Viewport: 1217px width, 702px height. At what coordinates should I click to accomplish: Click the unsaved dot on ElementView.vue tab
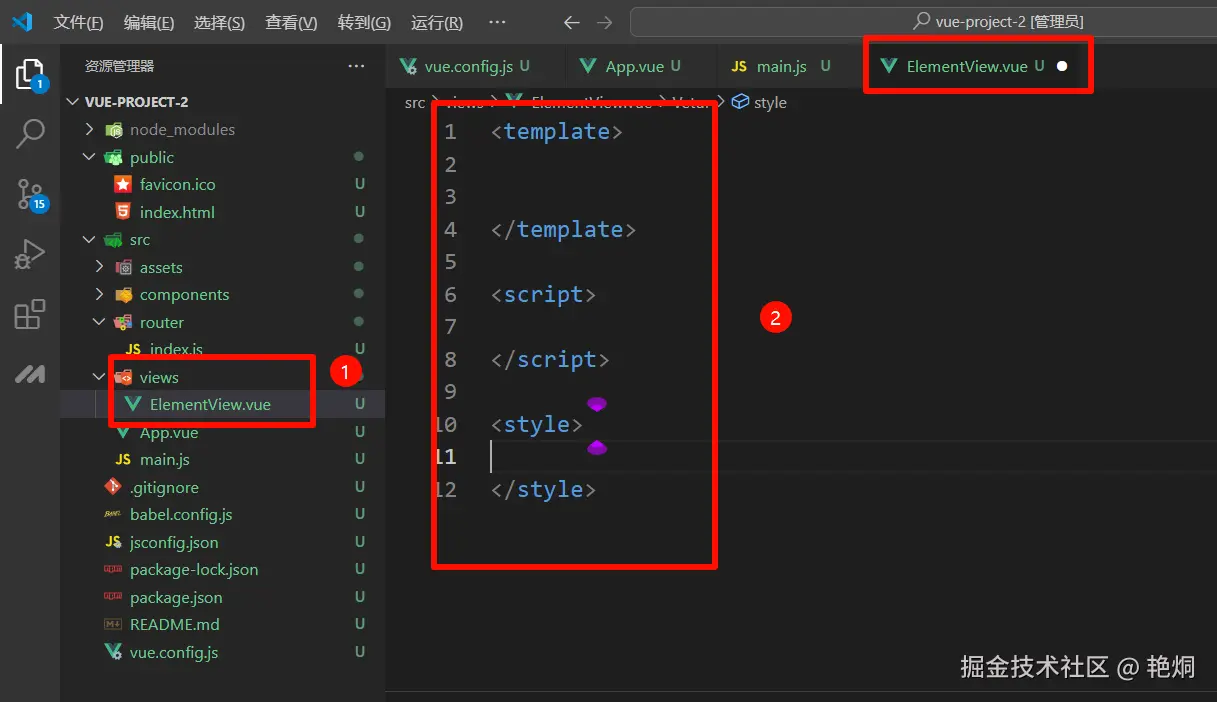pyautogui.click(x=1062, y=66)
